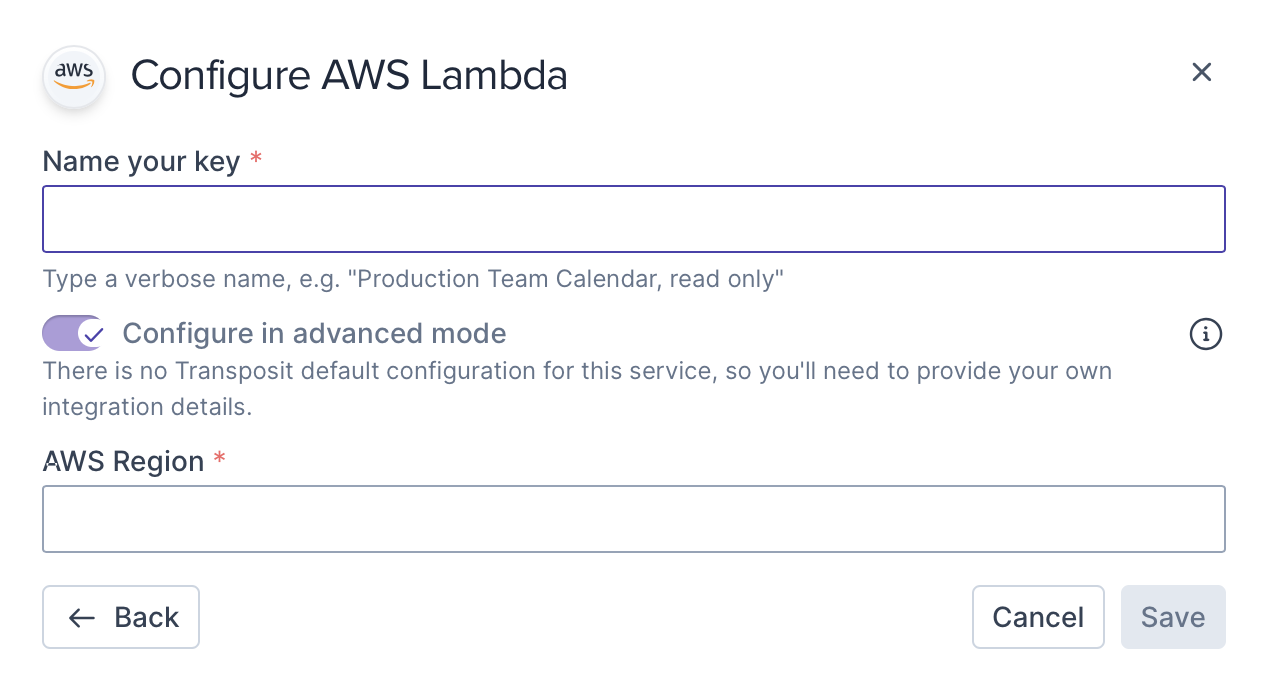Close the Configure AWS Lambda dialog
The image size is (1272, 692).
1201,72
